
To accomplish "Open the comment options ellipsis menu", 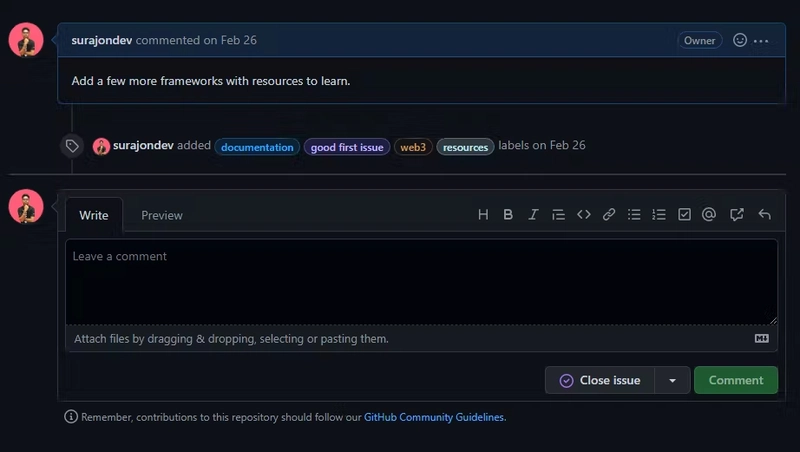I will click(761, 41).
